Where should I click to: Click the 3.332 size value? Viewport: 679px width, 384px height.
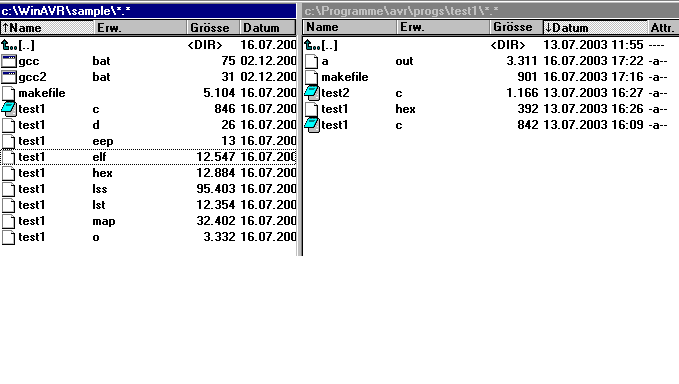[x=219, y=237]
